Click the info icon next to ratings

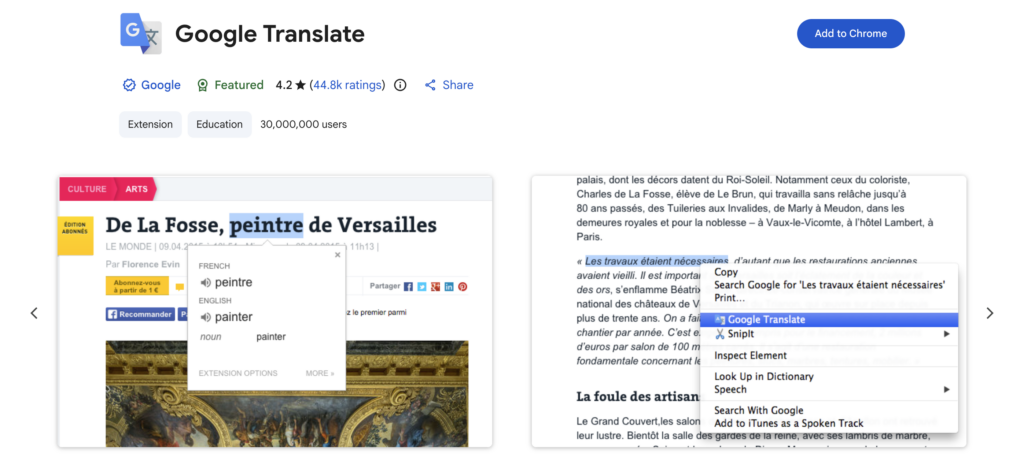[x=400, y=85]
